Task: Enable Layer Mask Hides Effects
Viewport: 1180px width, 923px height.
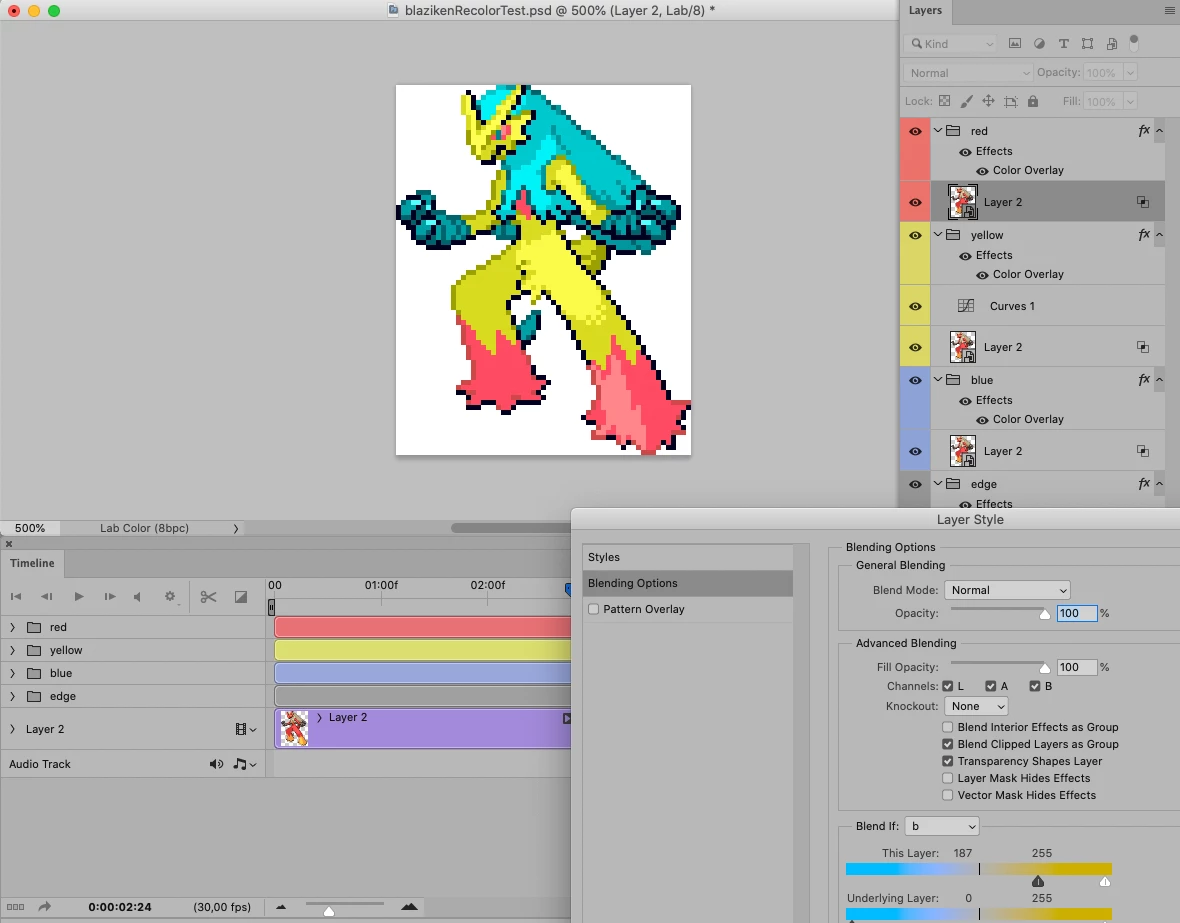Action: pos(947,778)
